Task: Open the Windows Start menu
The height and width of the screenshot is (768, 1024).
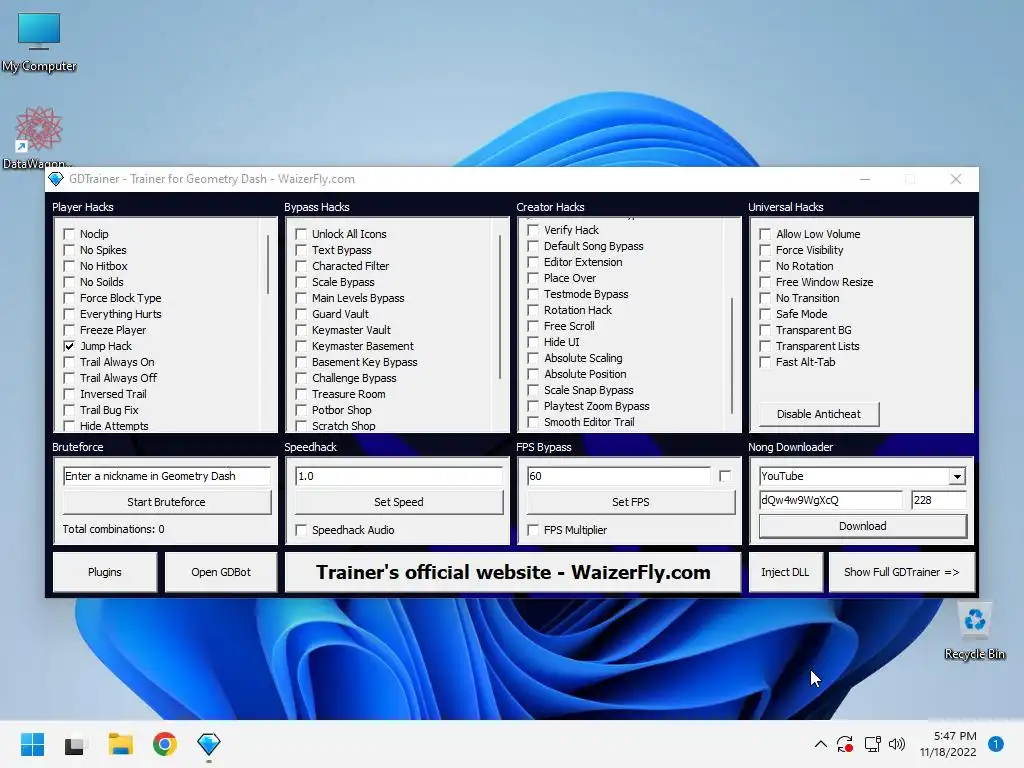Action: 32,744
